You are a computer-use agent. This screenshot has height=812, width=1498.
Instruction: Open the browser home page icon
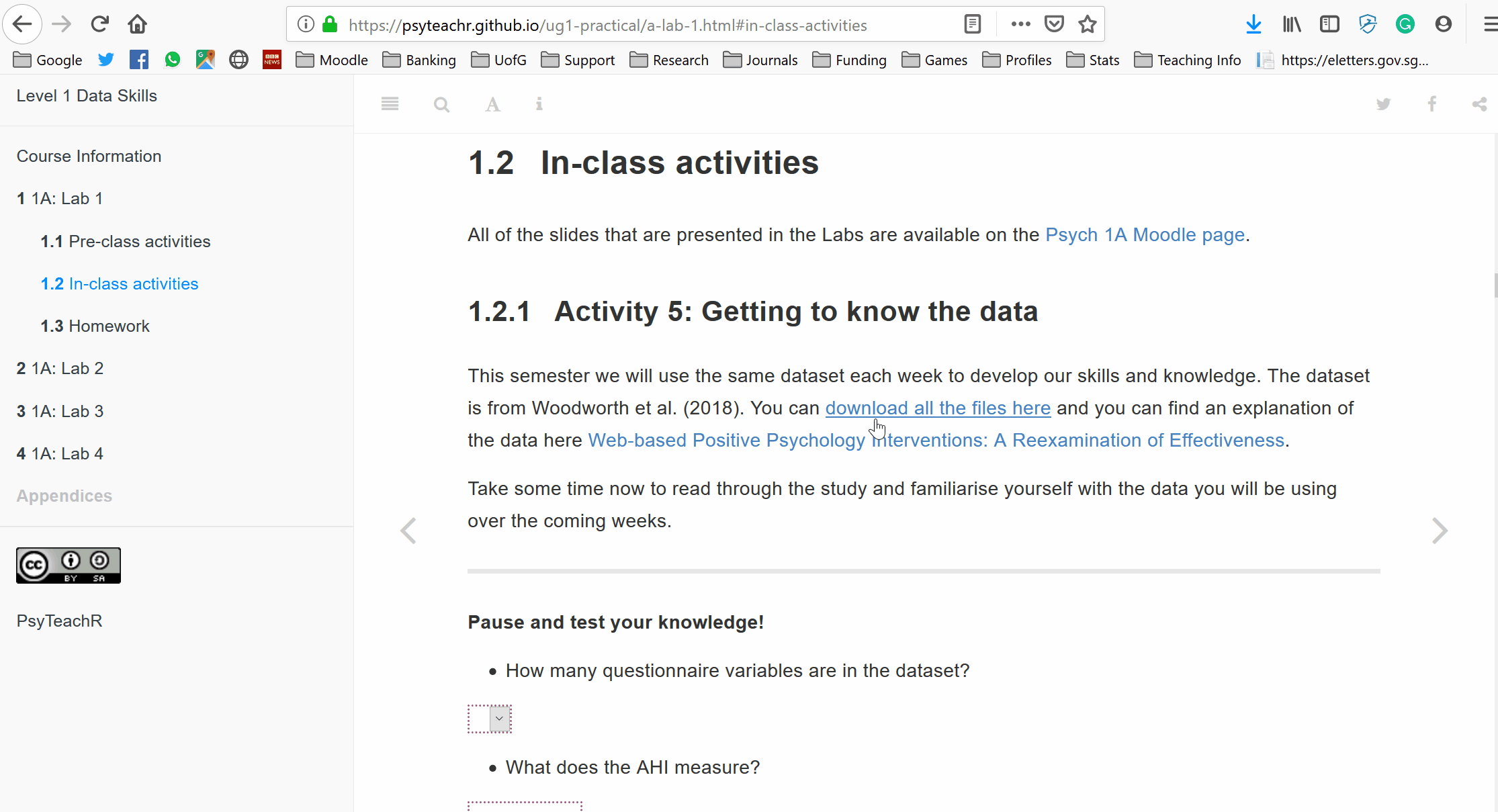pos(138,25)
